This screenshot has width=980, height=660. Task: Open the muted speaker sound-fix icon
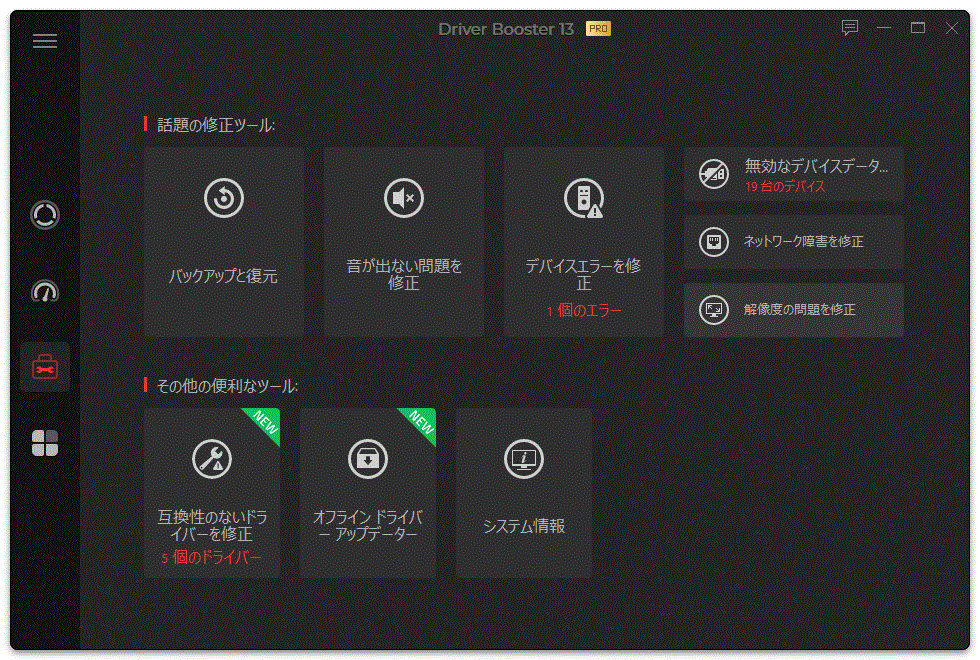click(403, 195)
